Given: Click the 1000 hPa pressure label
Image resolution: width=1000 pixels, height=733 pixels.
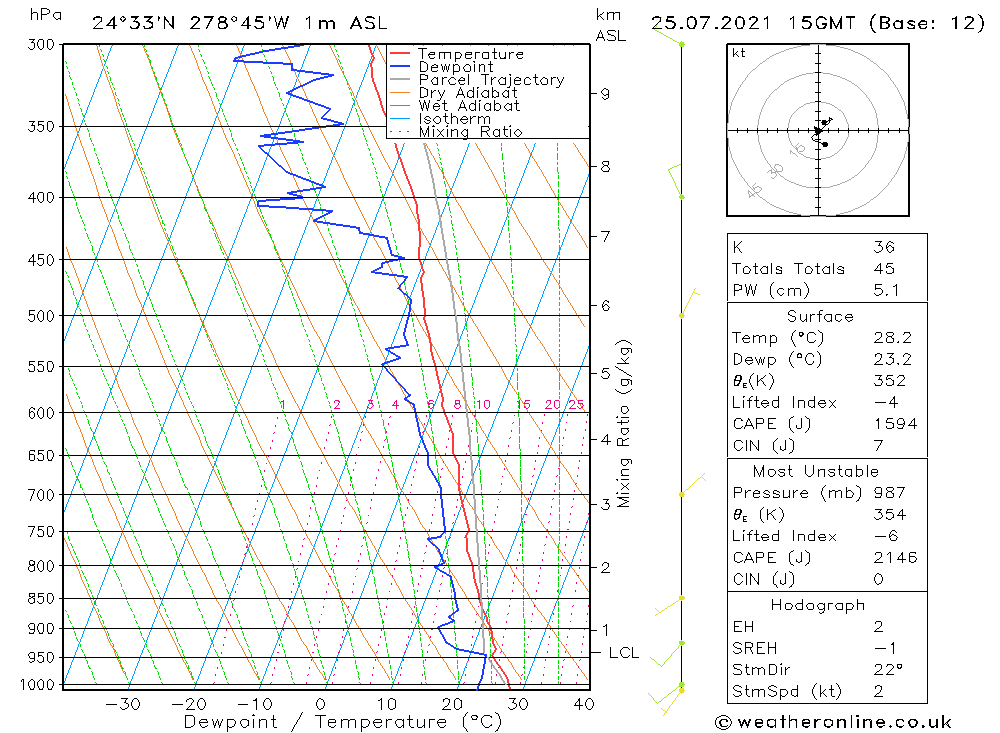Looking at the screenshot, I should pyautogui.click(x=38, y=685).
